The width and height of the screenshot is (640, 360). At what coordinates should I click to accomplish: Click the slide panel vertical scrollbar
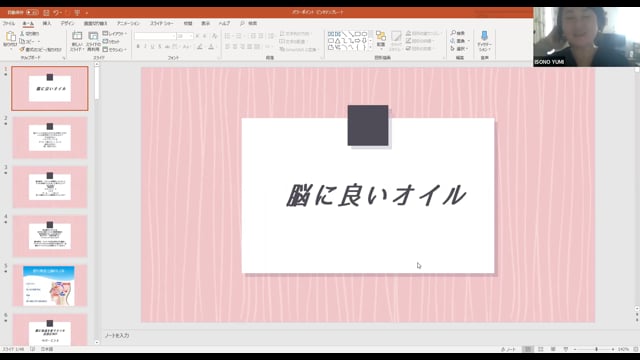(x=97, y=204)
